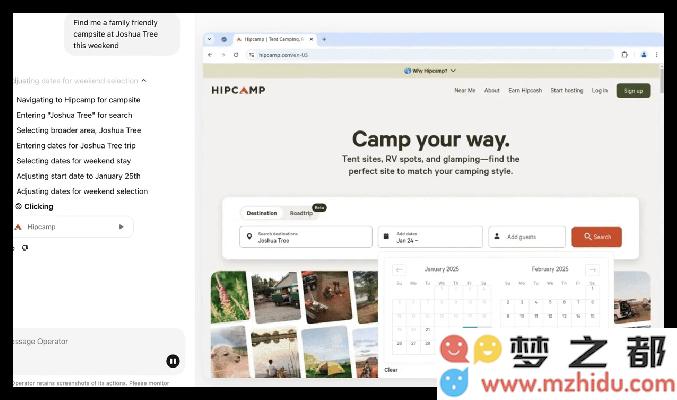Click step 'Adjusting start date to January 25th'

pos(79,176)
